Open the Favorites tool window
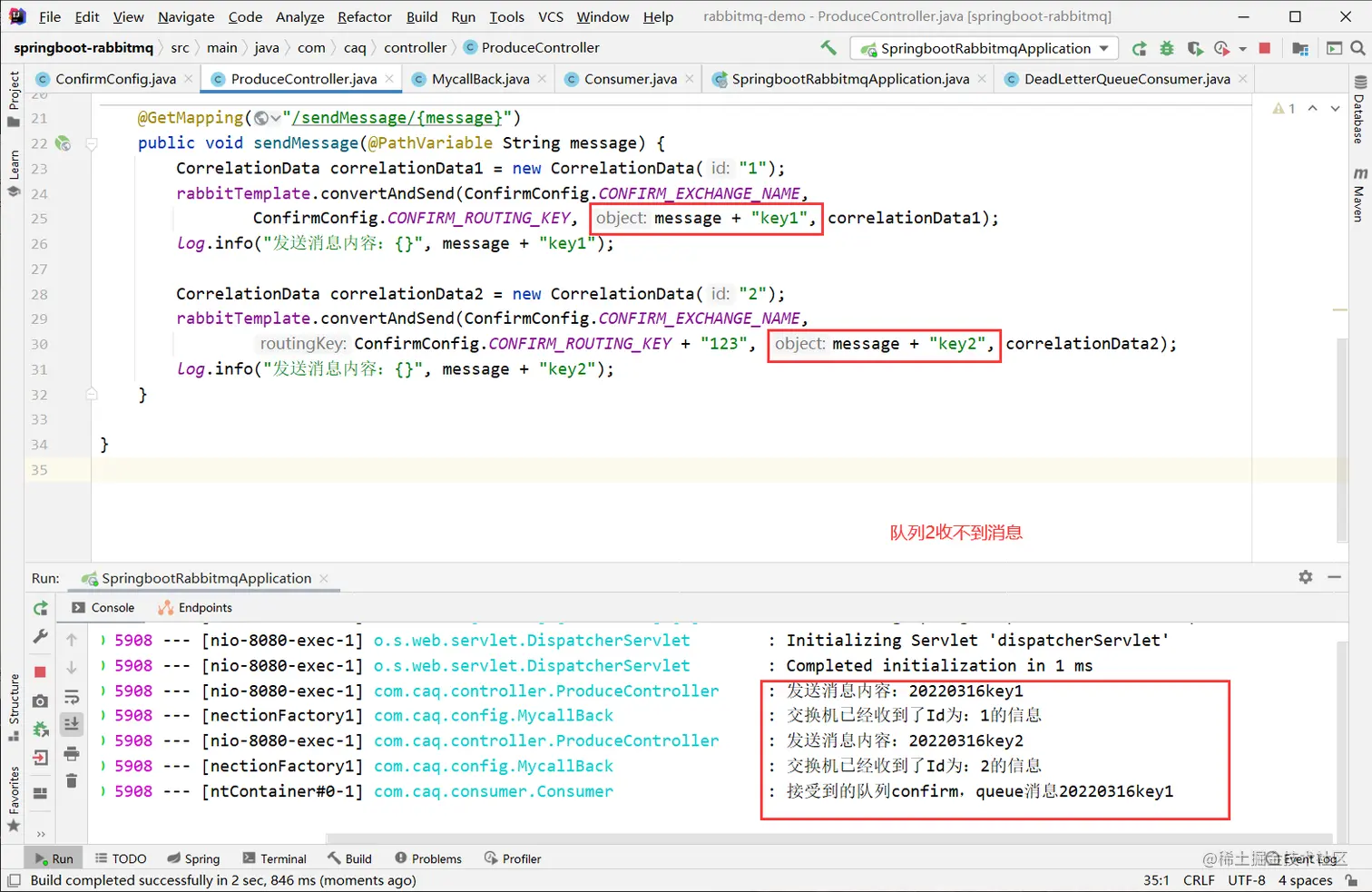 pos(14,799)
